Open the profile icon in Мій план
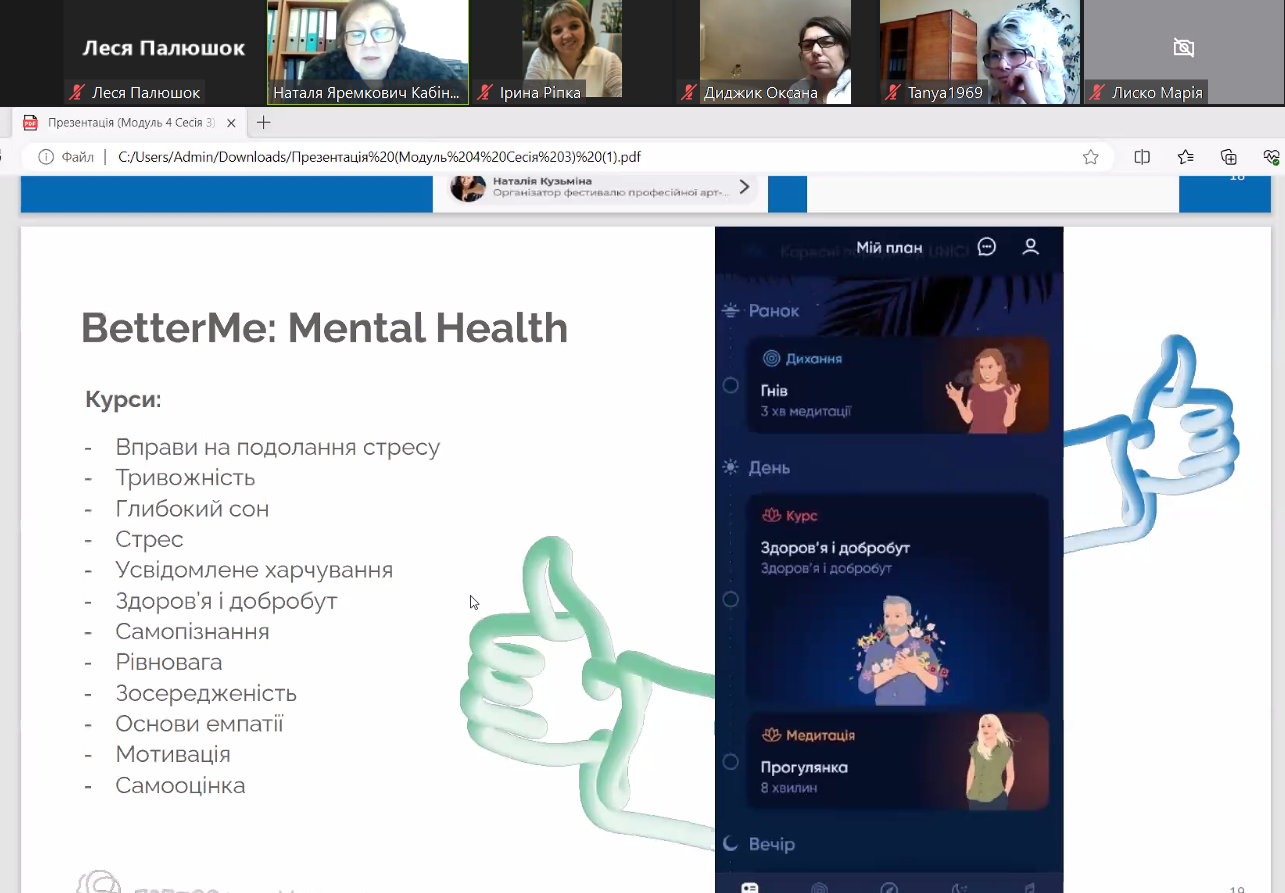 tap(1030, 247)
